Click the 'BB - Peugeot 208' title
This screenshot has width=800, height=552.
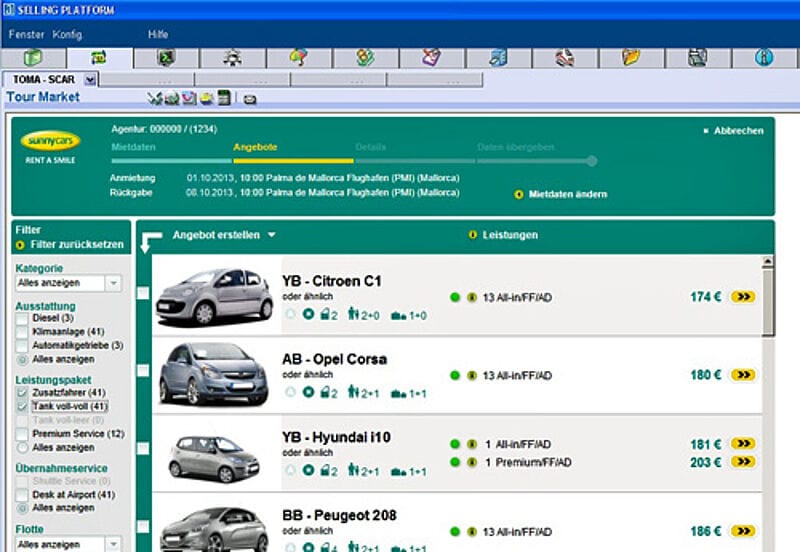pos(339,515)
